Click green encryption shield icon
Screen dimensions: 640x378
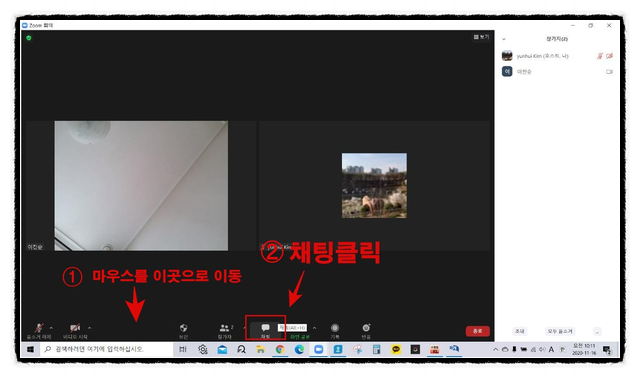coord(29,38)
